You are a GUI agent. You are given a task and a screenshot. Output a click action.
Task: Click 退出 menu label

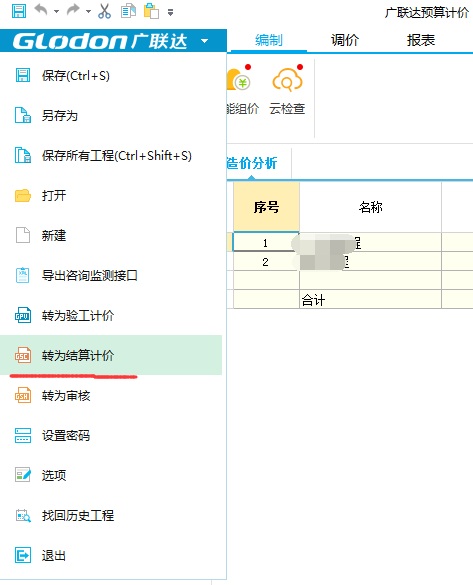pos(54,555)
